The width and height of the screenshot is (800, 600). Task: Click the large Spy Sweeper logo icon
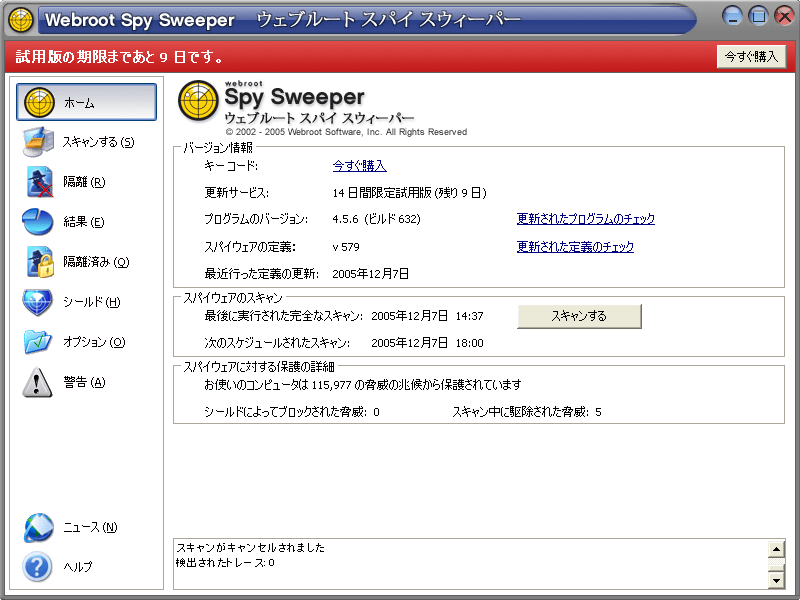(198, 102)
